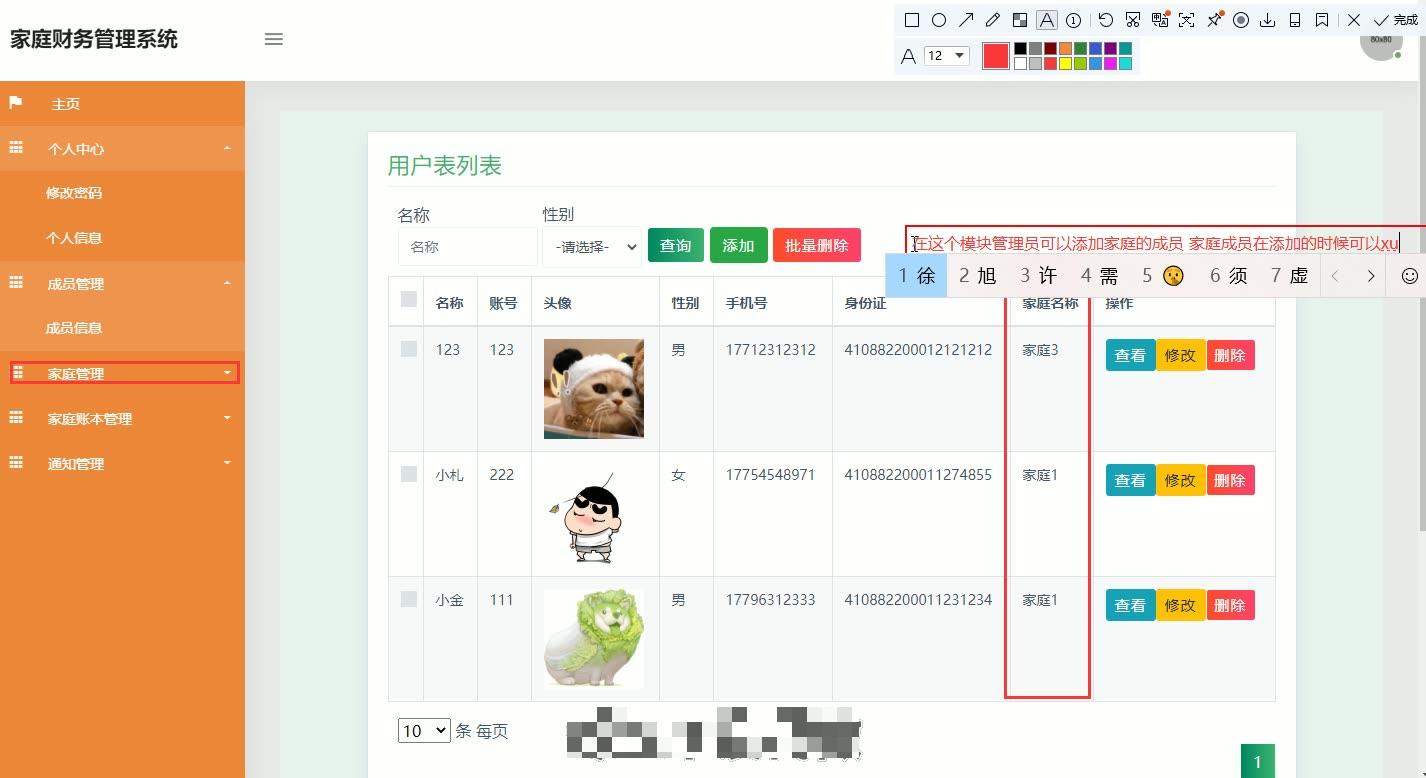Open the 性别 -请选择- dropdown
The image size is (1426, 778).
coord(592,246)
